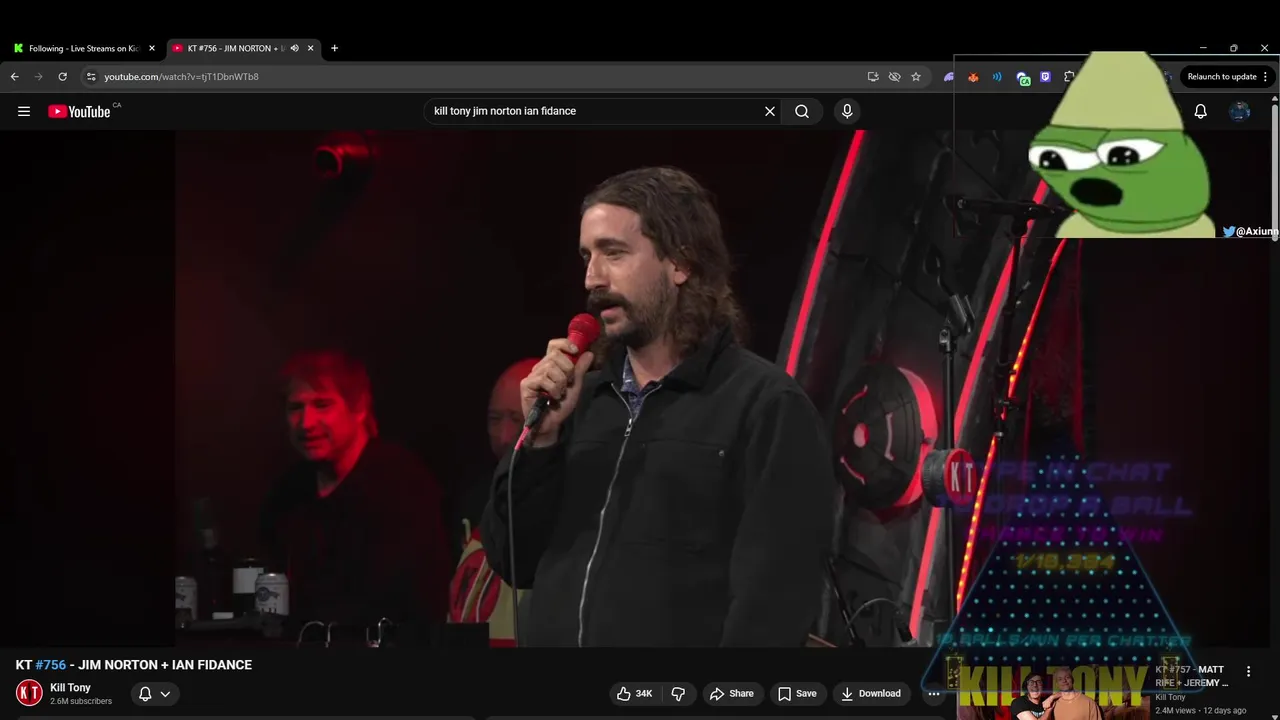Like the video (34K)
Image resolution: width=1280 pixels, height=720 pixels.
(x=634, y=693)
